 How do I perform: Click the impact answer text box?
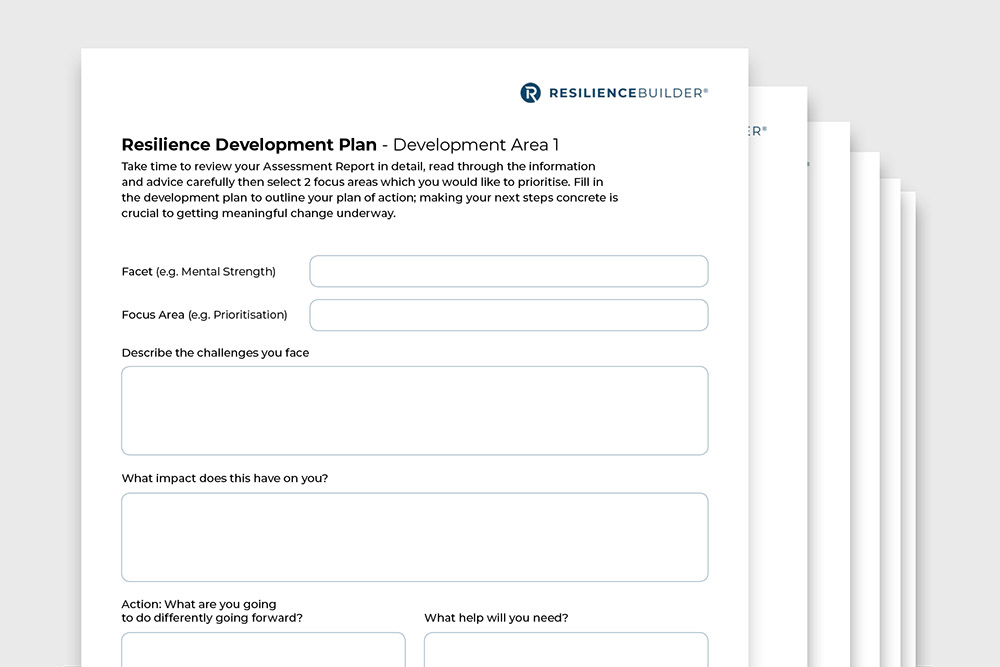414,537
